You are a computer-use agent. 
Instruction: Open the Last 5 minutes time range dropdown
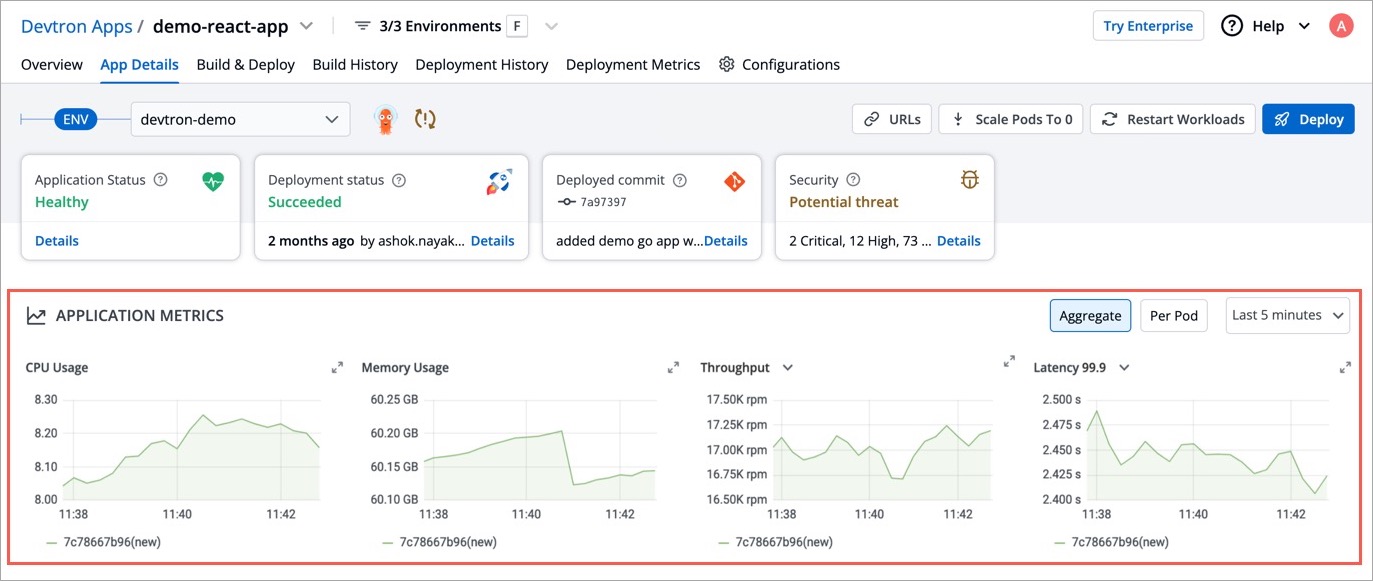pyautogui.click(x=1288, y=315)
